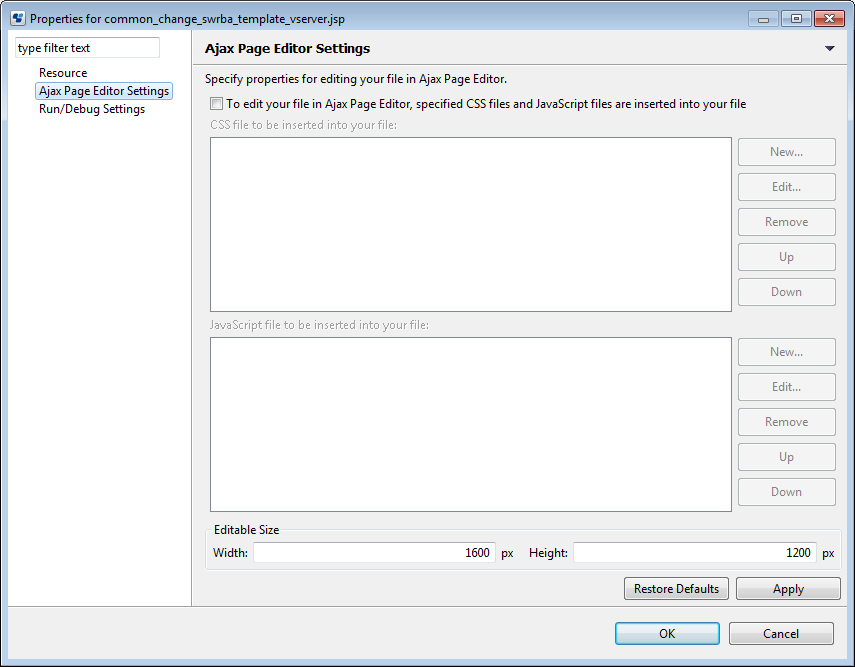Click the empty JavaScript file list box

click(x=471, y=424)
